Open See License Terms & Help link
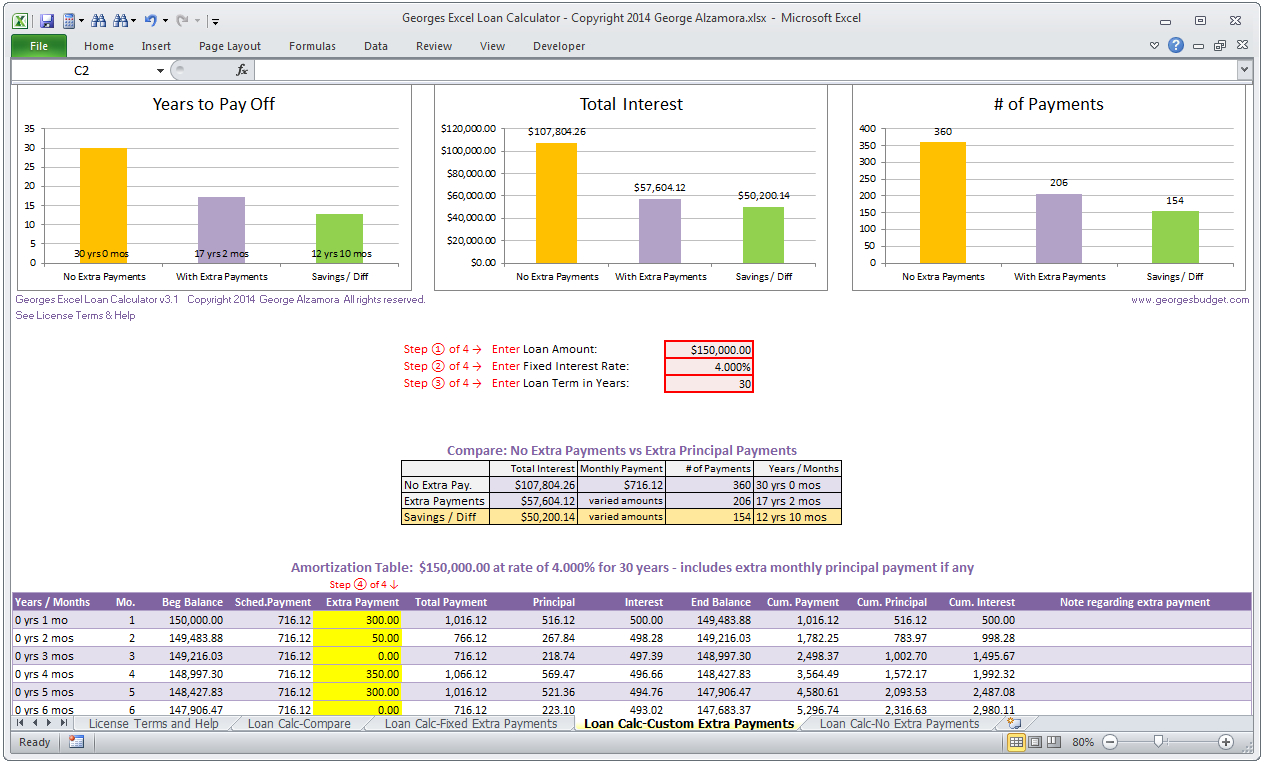 coord(75,315)
